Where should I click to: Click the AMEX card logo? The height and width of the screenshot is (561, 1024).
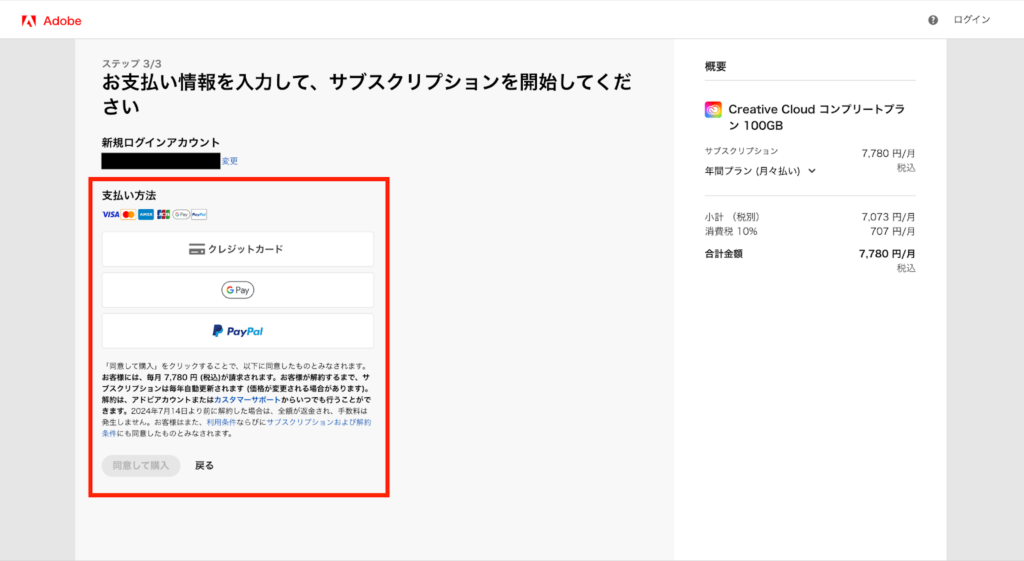tap(146, 214)
